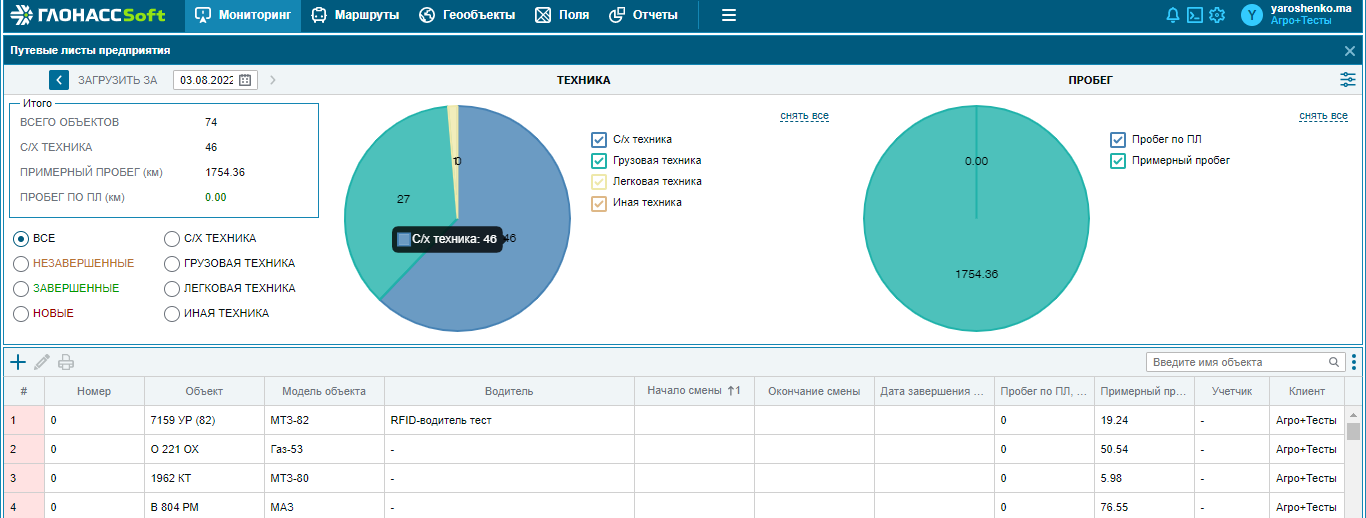Viewport: 1366px width, 518px height.
Task: Click the edit pencil icon
Action: coord(42,362)
